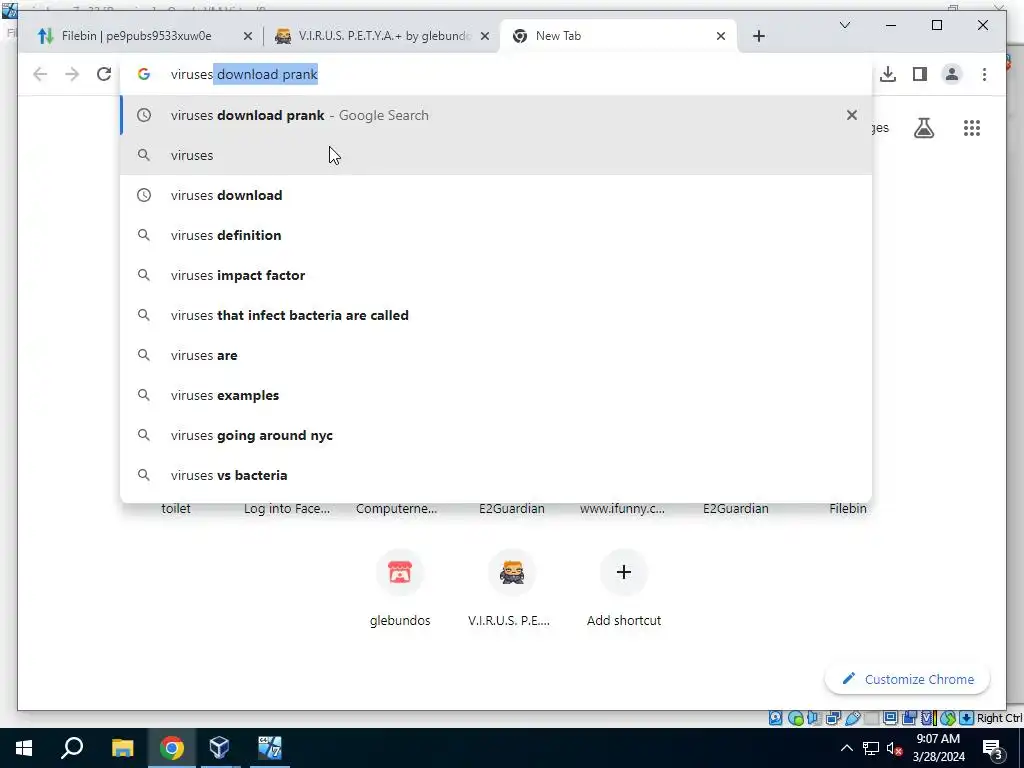Open the www.ifunny.c... shortcut
The width and height of the screenshot is (1024, 768).
click(x=622, y=508)
